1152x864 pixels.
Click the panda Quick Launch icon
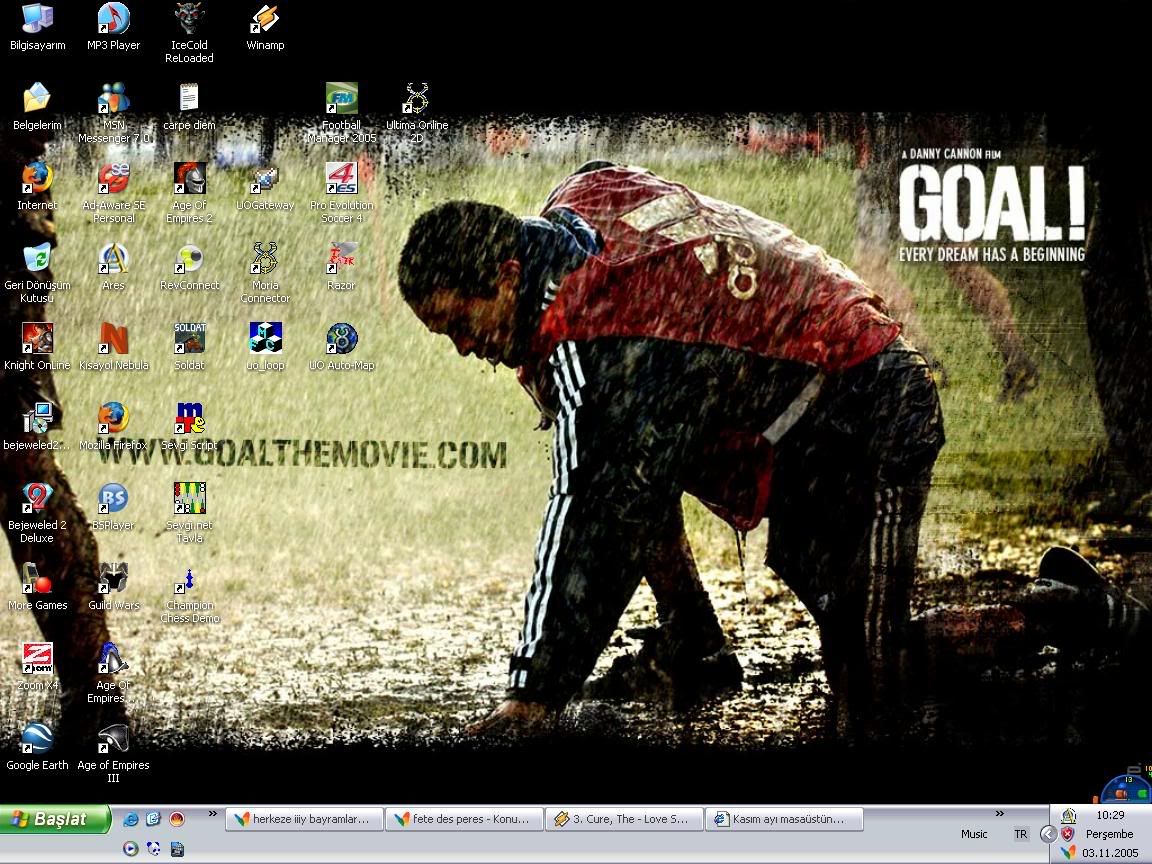(154, 849)
